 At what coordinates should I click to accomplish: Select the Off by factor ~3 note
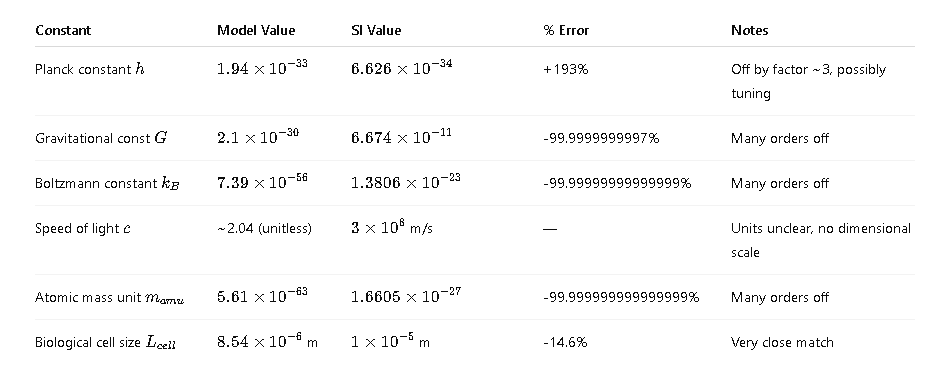click(808, 81)
